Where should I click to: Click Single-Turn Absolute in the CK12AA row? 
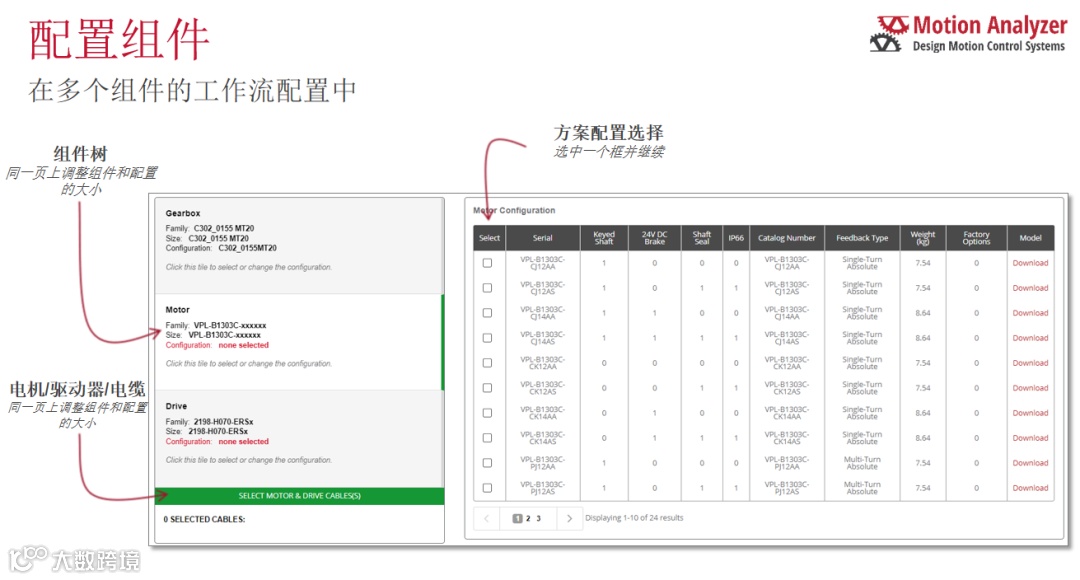coord(862,363)
